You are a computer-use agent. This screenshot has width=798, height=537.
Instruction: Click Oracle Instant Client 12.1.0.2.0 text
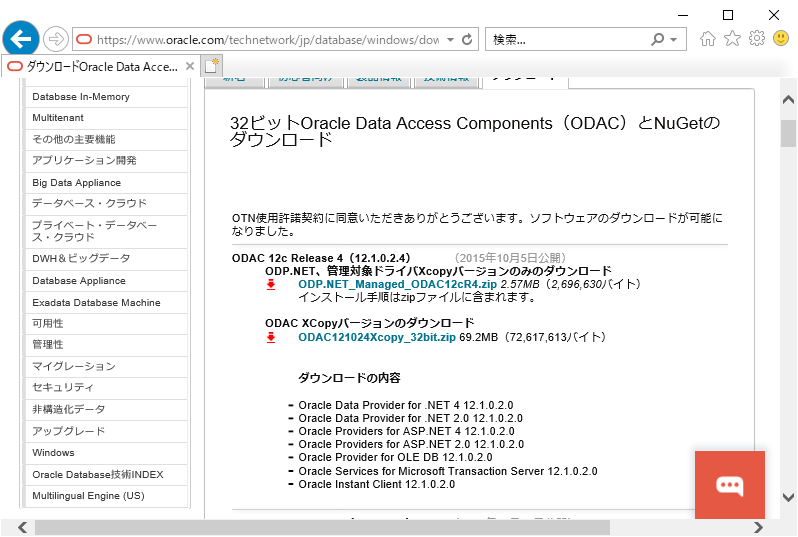(377, 484)
